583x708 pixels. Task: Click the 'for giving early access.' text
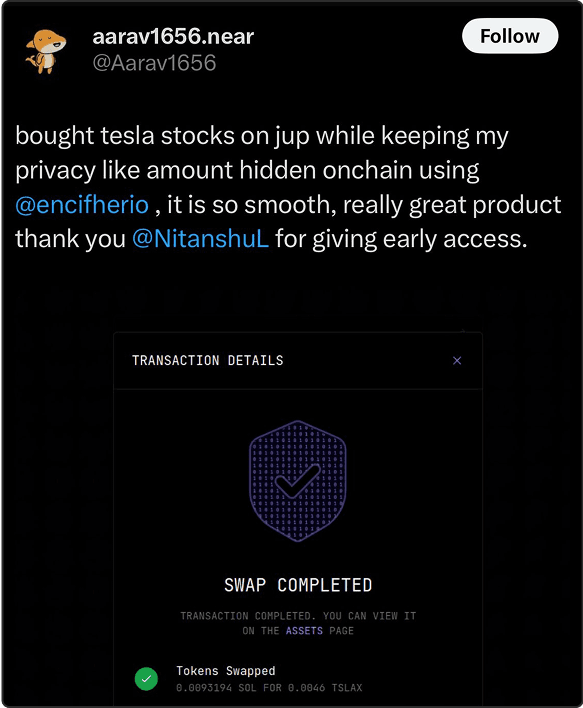click(x=401, y=239)
